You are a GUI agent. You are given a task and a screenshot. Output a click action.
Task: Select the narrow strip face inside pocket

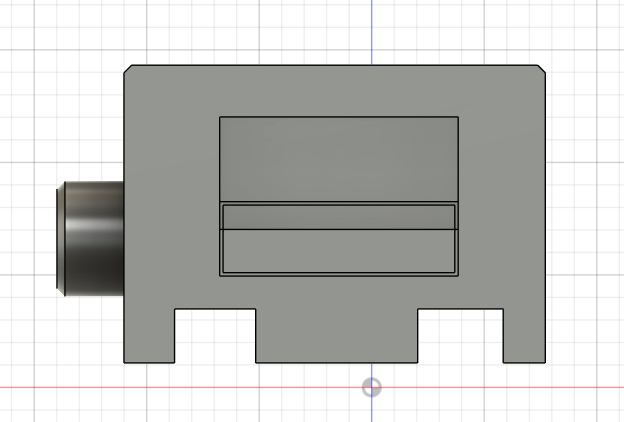pos(339,217)
